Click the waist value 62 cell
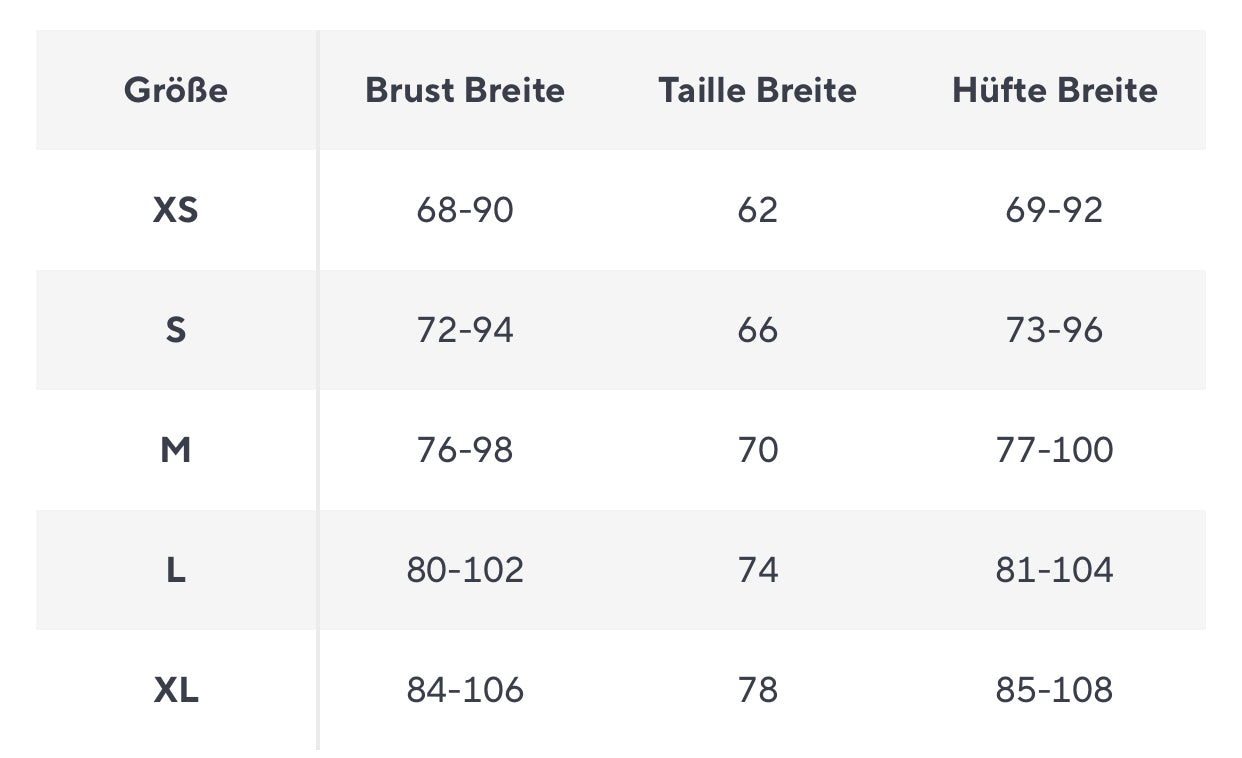 tap(757, 210)
